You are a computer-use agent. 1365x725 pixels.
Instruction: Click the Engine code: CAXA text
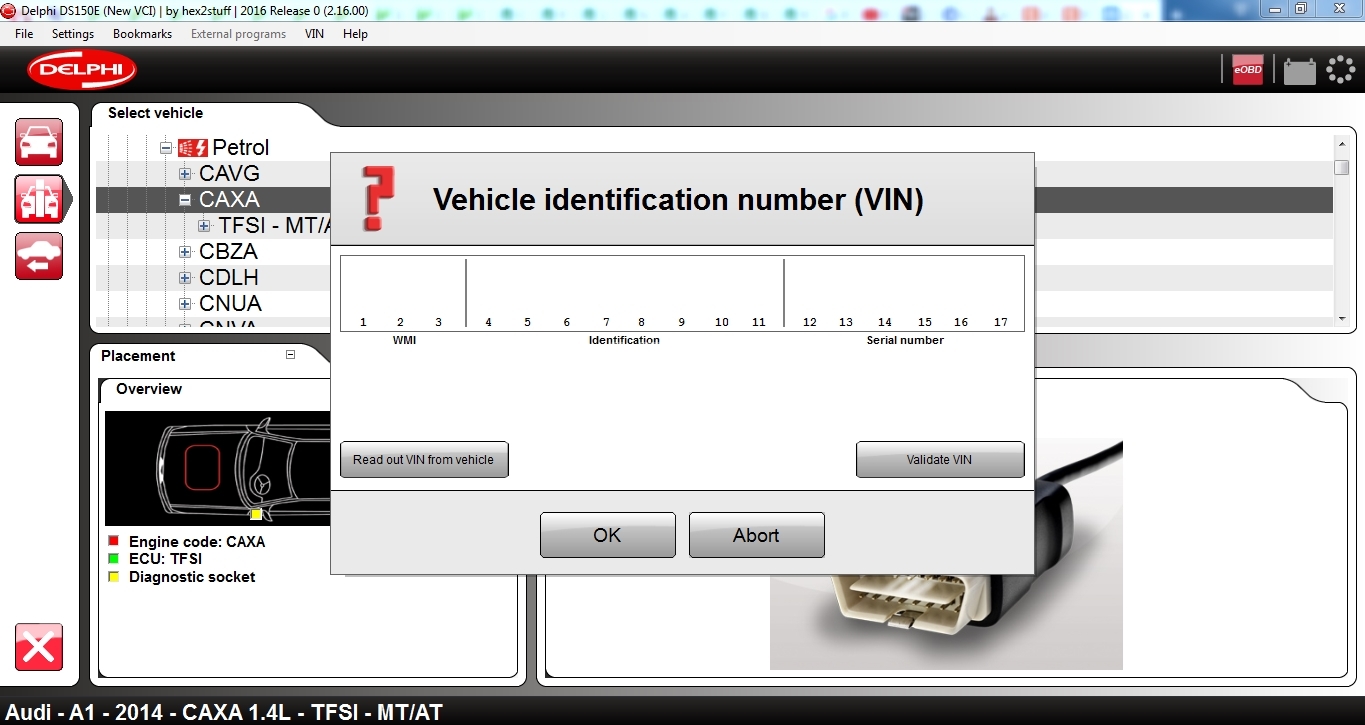click(x=197, y=542)
